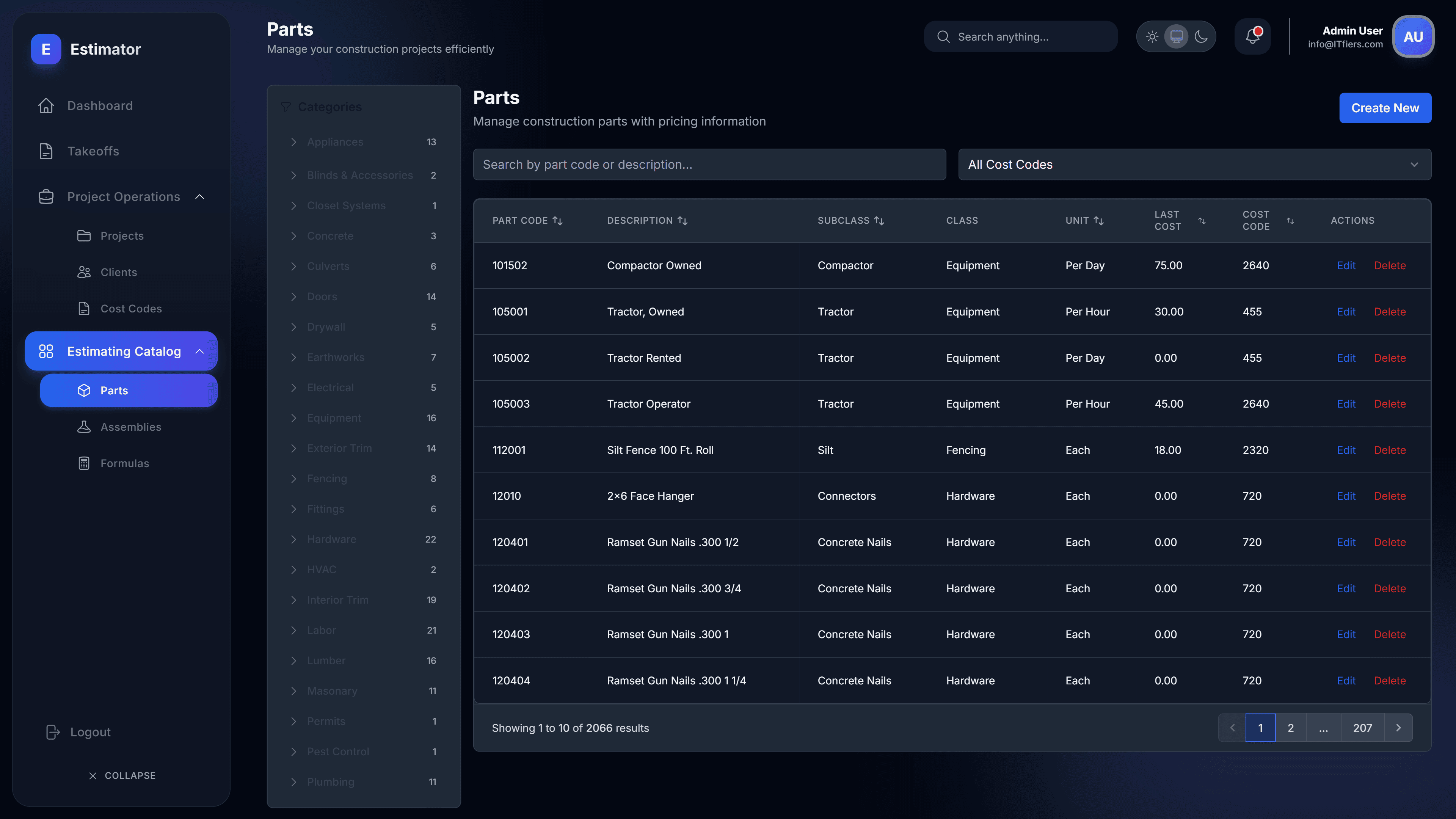Viewport: 1456px width, 819px height.
Task: Open Takeoffs document icon
Action: (46, 151)
